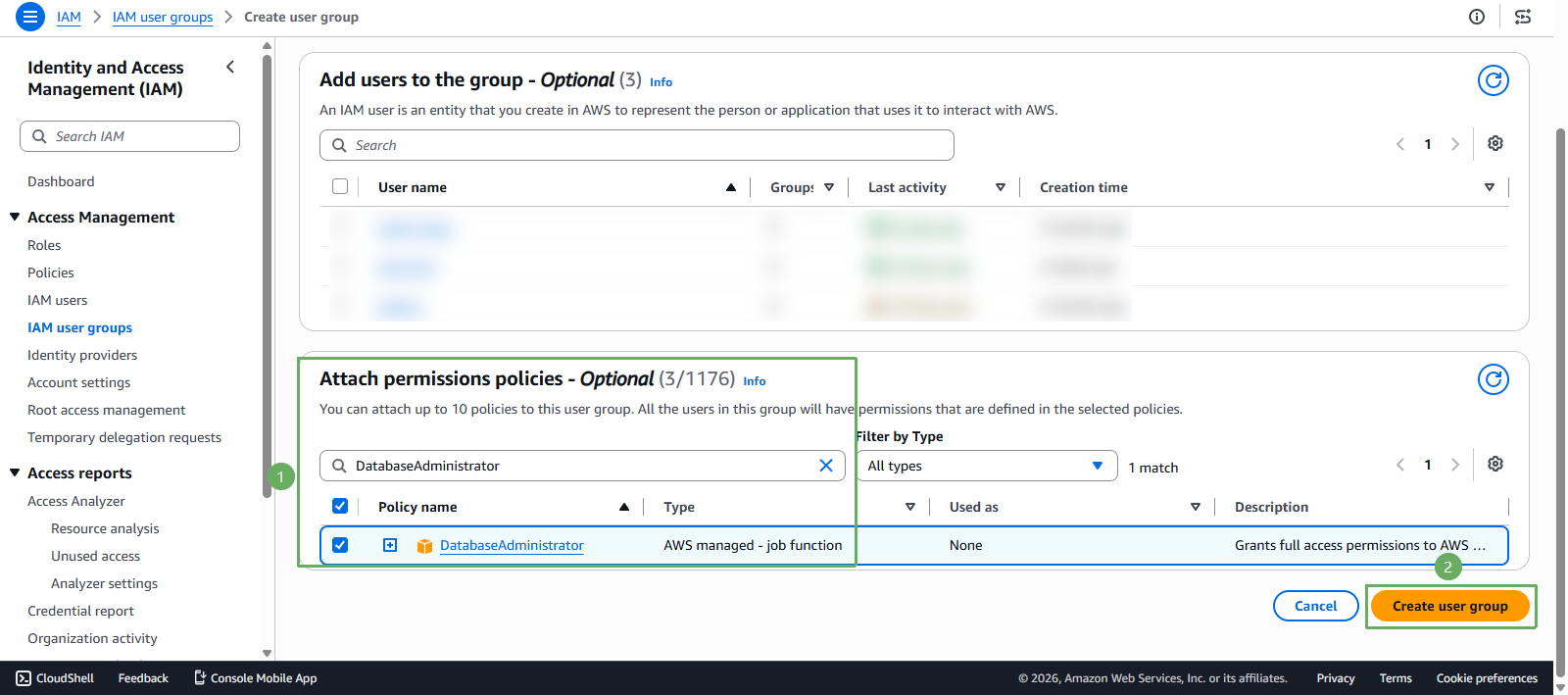Select all users checkbox in header
The width and height of the screenshot is (1568, 695).
(x=340, y=186)
